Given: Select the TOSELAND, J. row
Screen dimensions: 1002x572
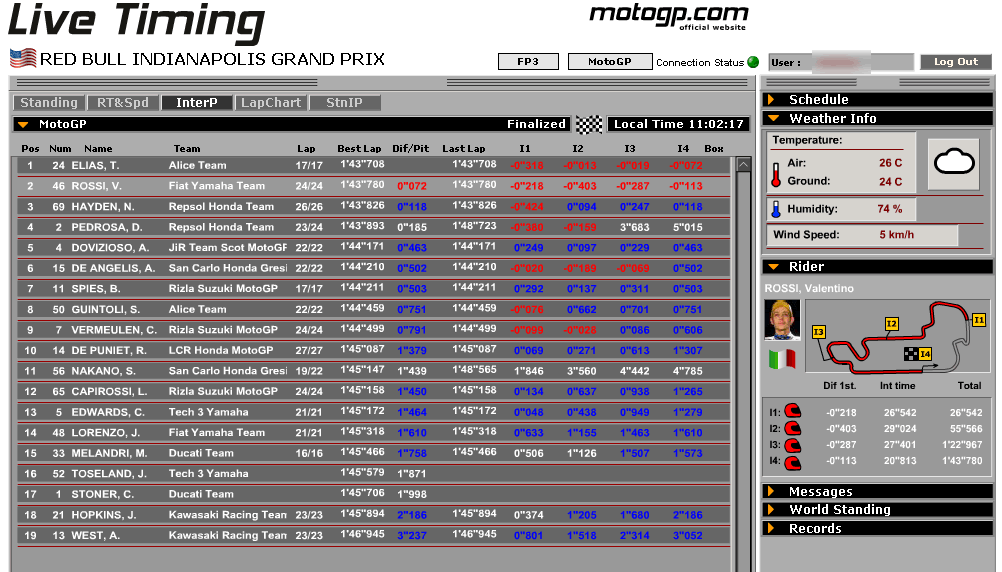Looking at the screenshot, I should (374, 474).
